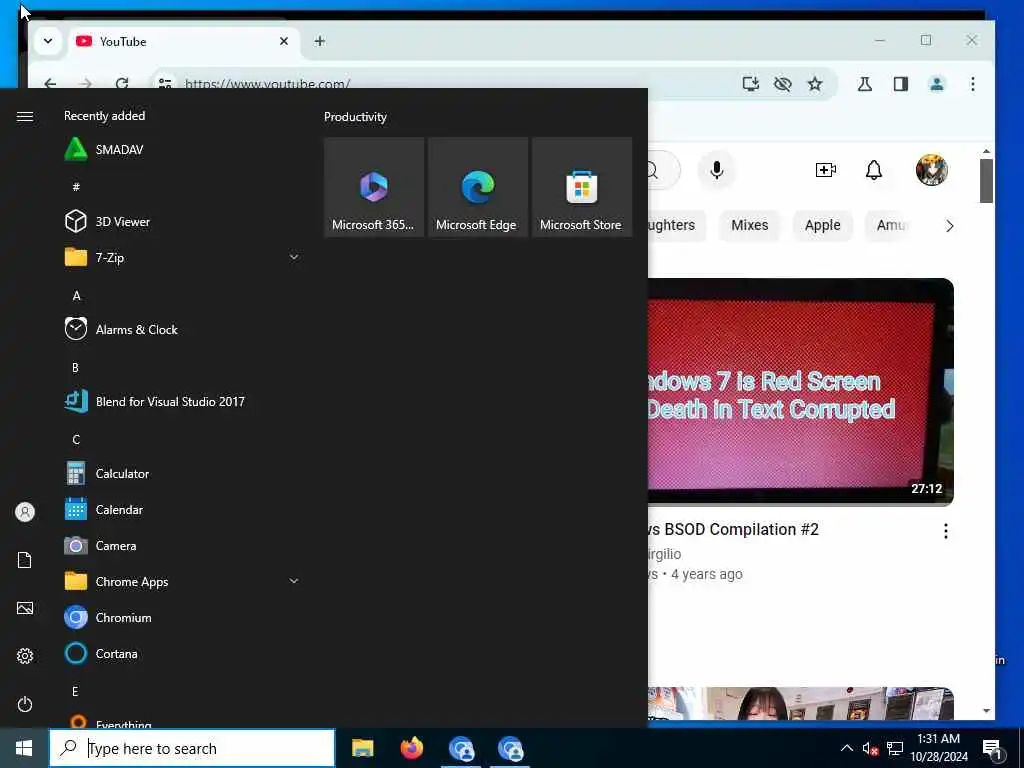Select the Mixes filter chip

(750, 225)
